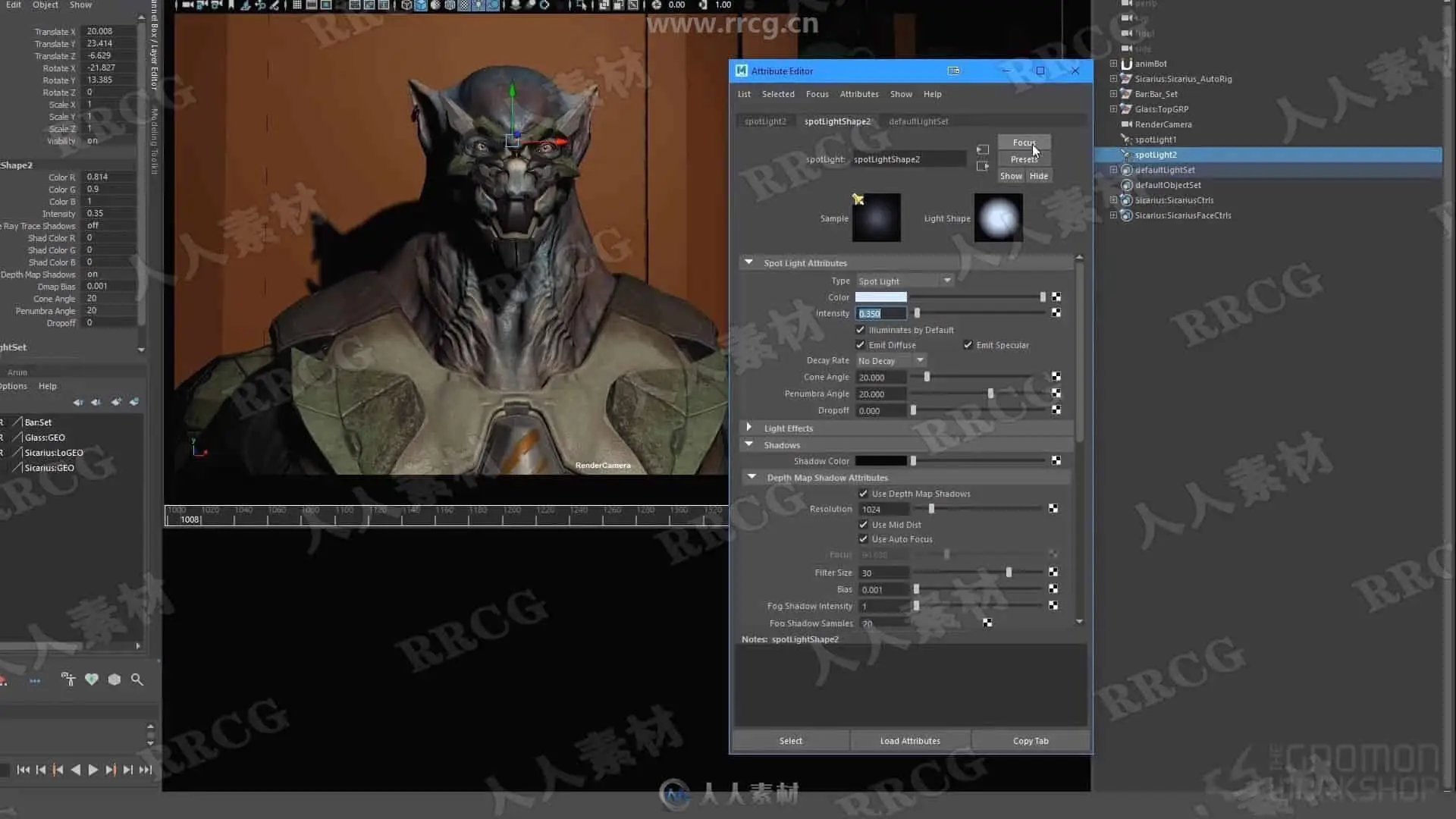The image size is (1456, 819).
Task: Open map button next to Color attribute
Action: [1056, 297]
